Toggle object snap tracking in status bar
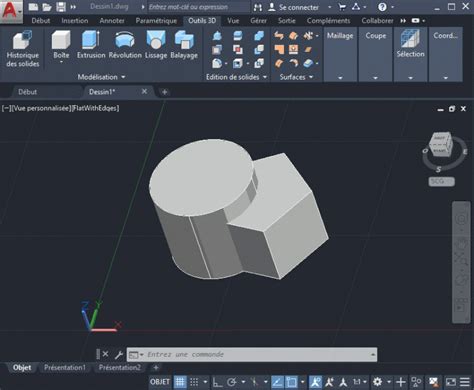 277,382
